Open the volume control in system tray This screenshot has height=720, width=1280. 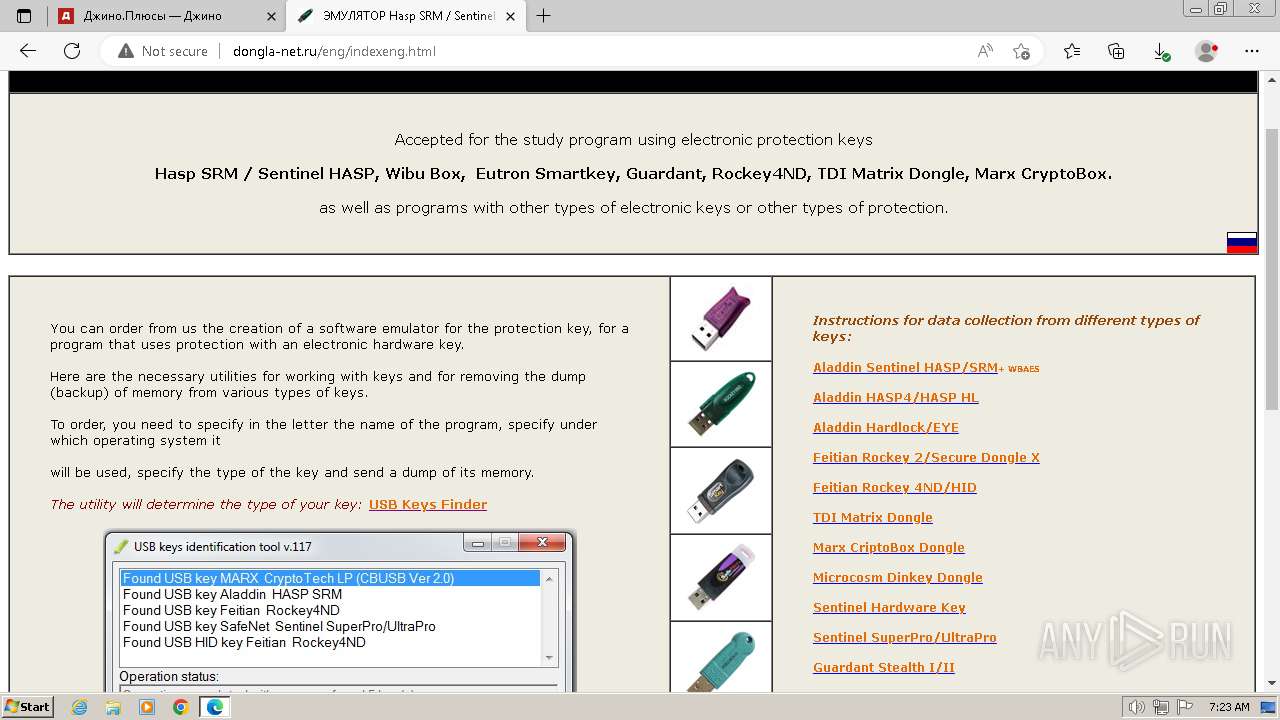coord(1138,707)
